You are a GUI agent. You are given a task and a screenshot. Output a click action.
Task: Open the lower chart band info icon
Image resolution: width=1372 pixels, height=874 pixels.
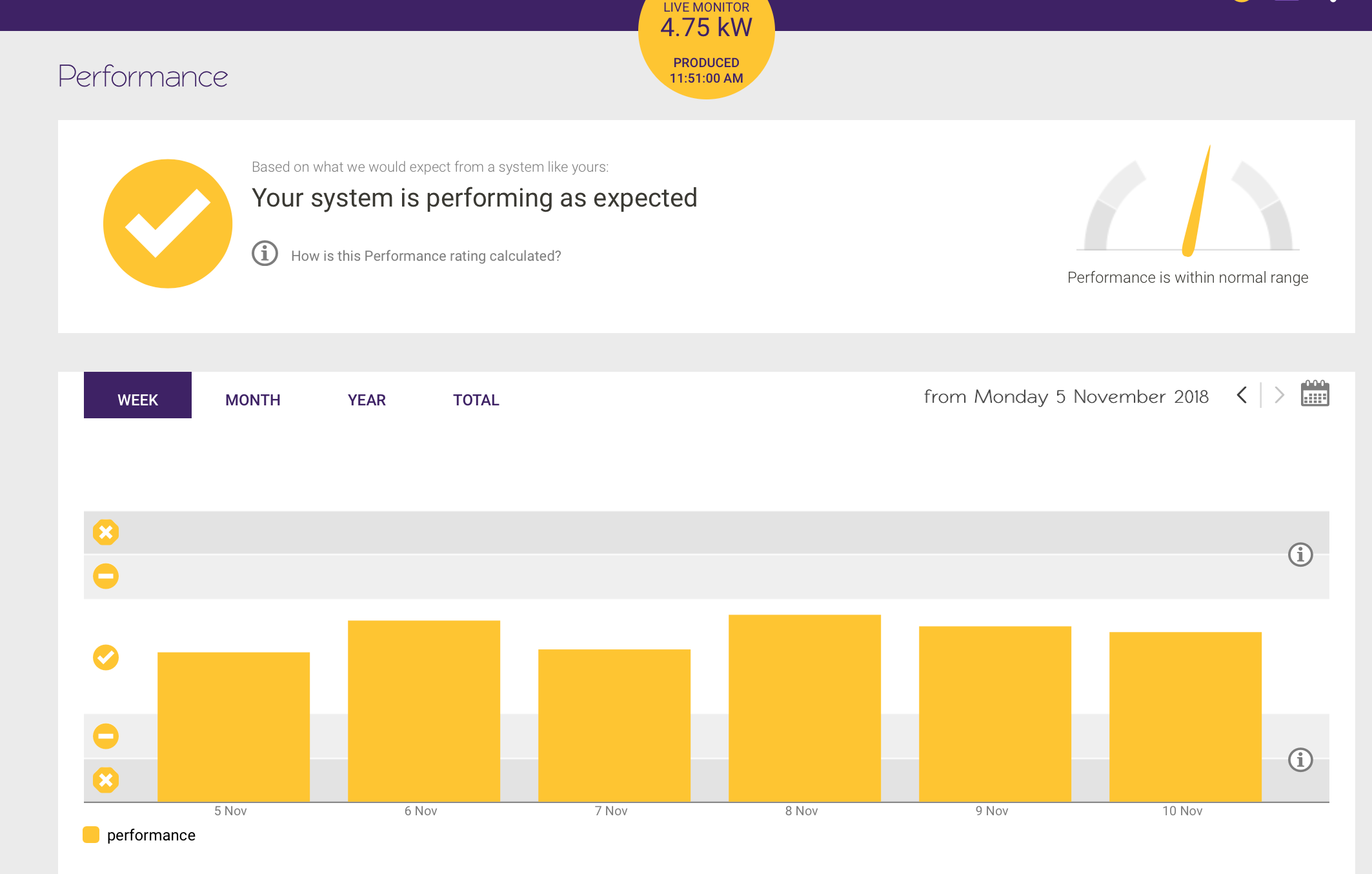click(1300, 760)
